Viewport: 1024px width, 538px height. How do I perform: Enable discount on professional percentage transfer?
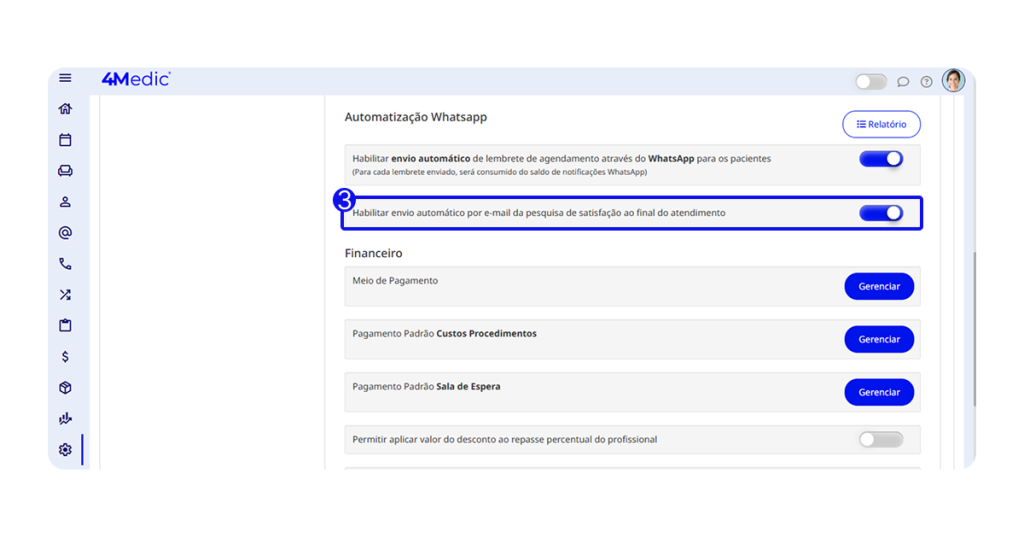pyautogui.click(x=881, y=440)
